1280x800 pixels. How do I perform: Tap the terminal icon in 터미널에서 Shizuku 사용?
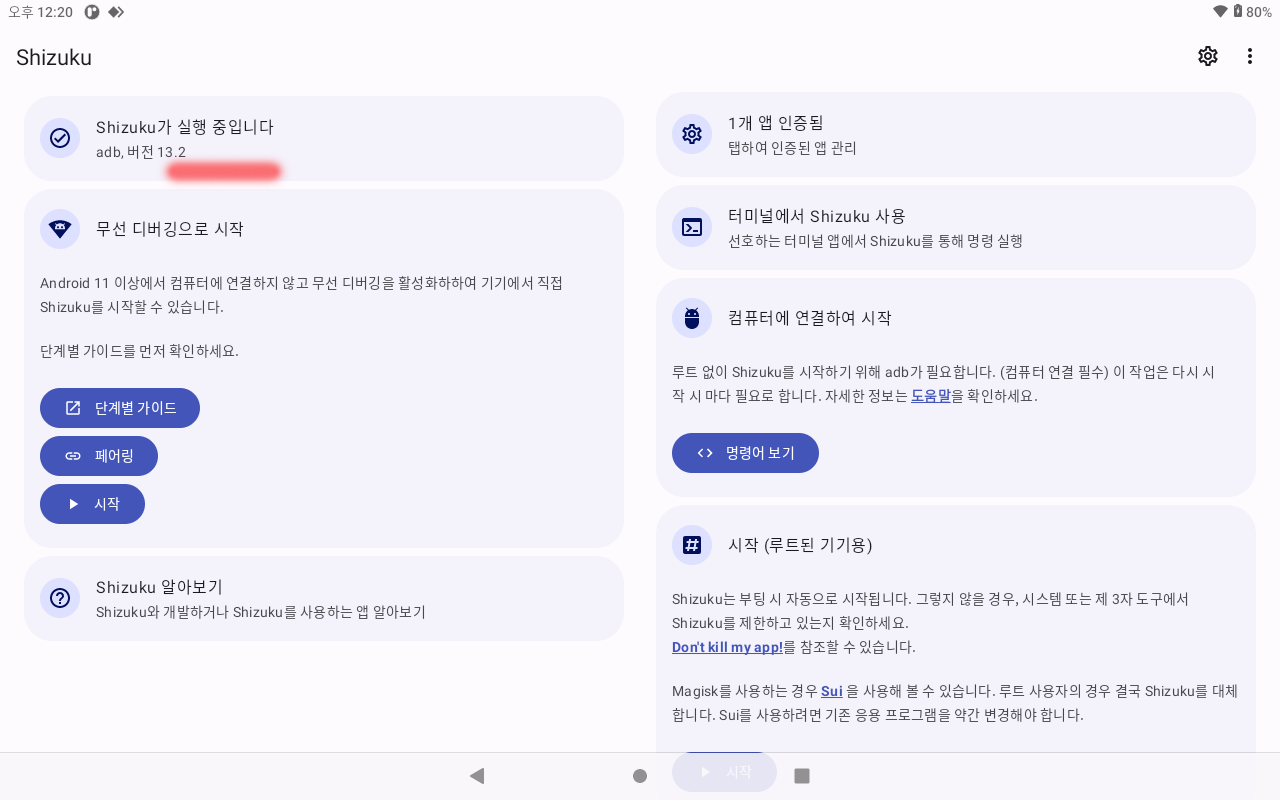692,227
